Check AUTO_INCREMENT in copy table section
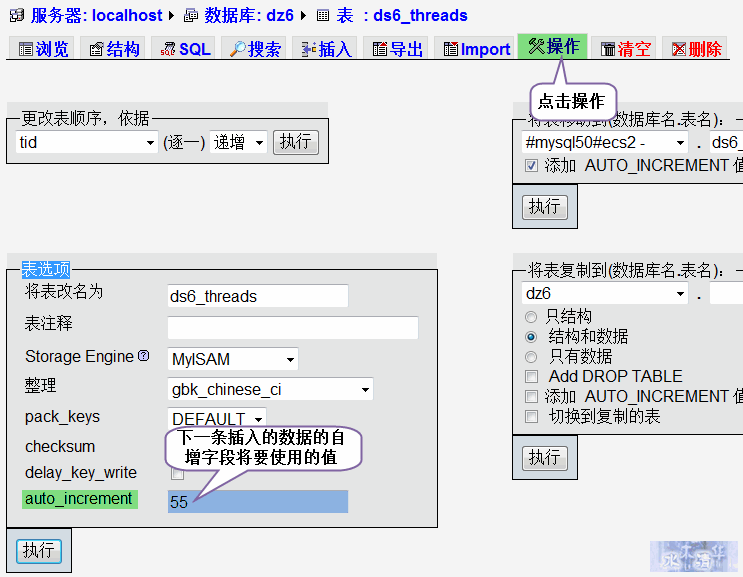743x577 pixels. coord(531,396)
